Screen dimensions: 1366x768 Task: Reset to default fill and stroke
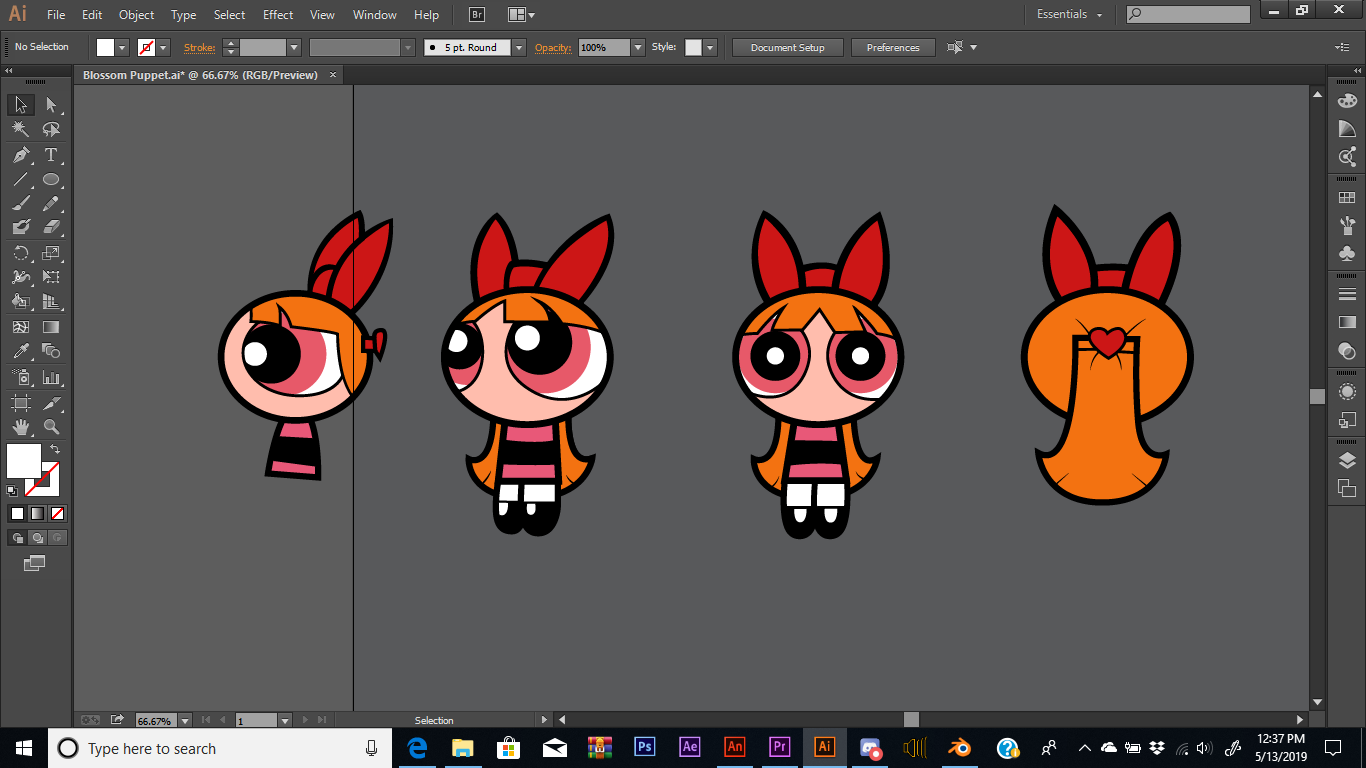pos(12,491)
